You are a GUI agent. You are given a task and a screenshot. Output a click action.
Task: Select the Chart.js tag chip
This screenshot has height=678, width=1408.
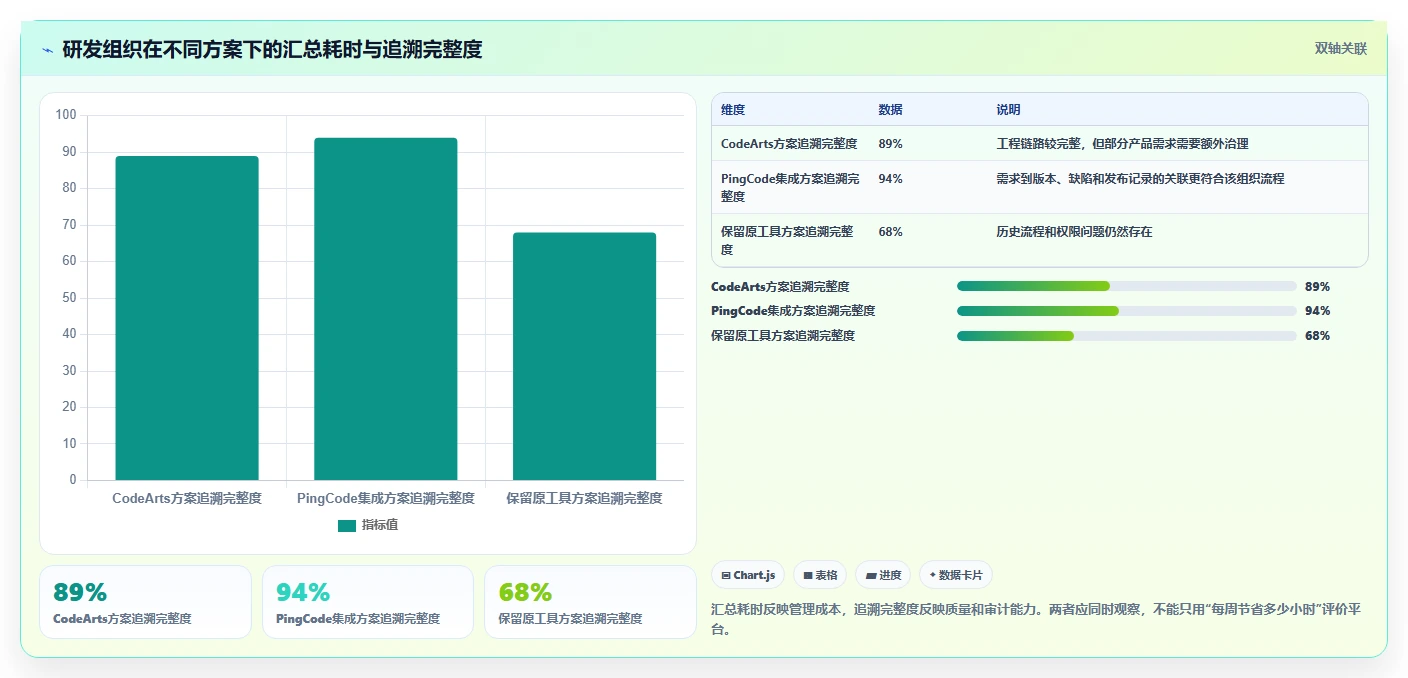[x=748, y=575]
